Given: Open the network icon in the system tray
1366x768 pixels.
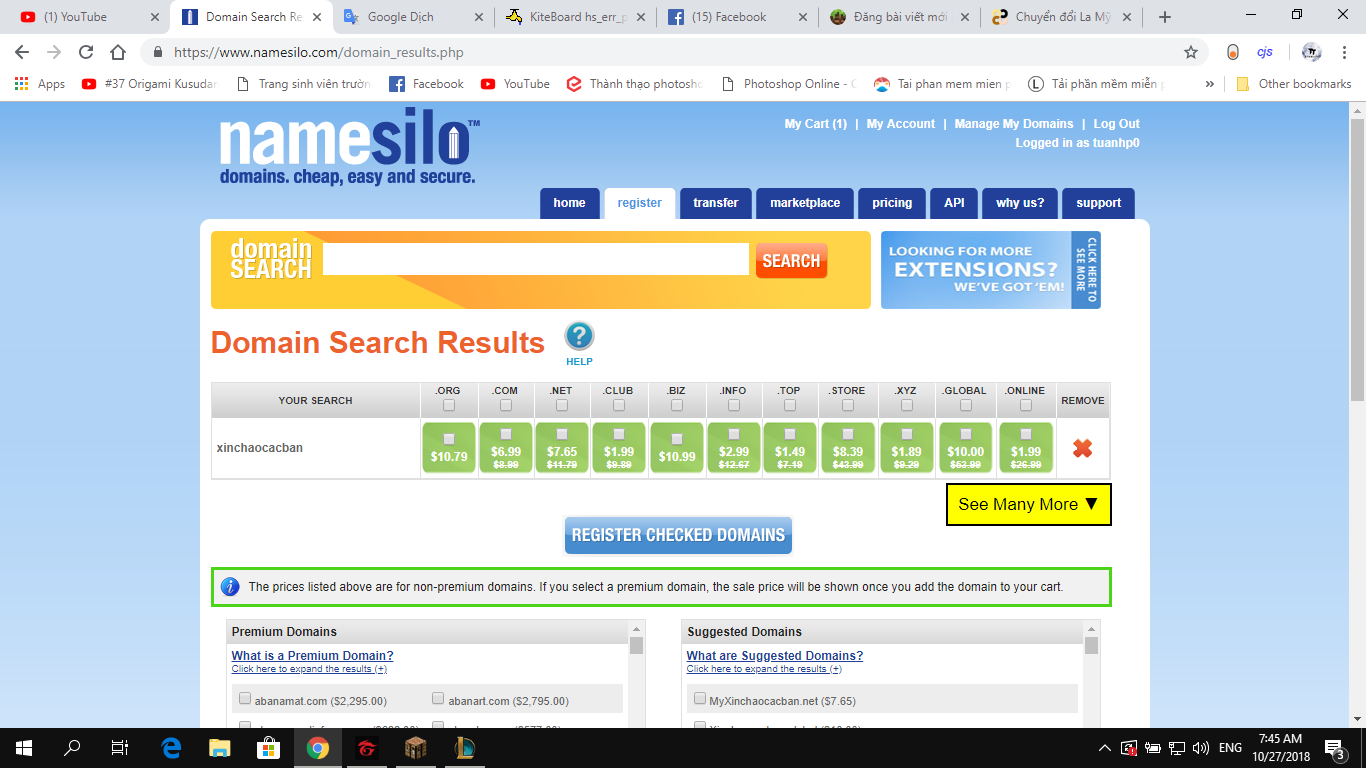Looking at the screenshot, I should [x=1177, y=748].
